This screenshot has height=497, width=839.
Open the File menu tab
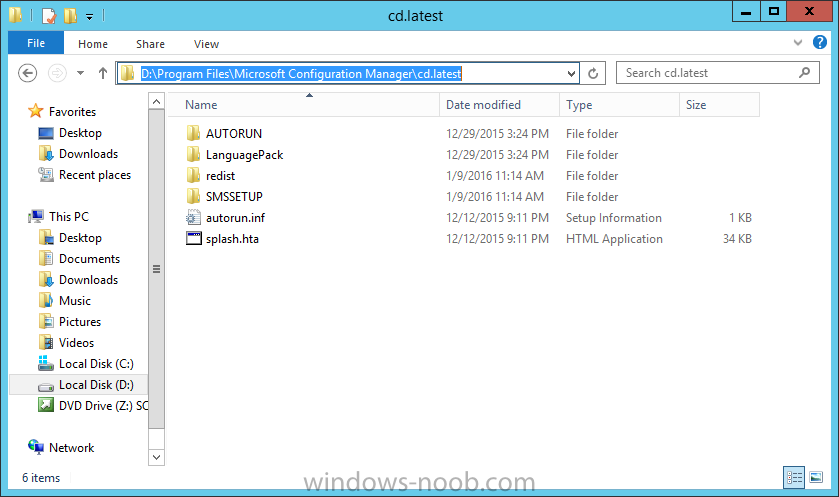coord(36,43)
